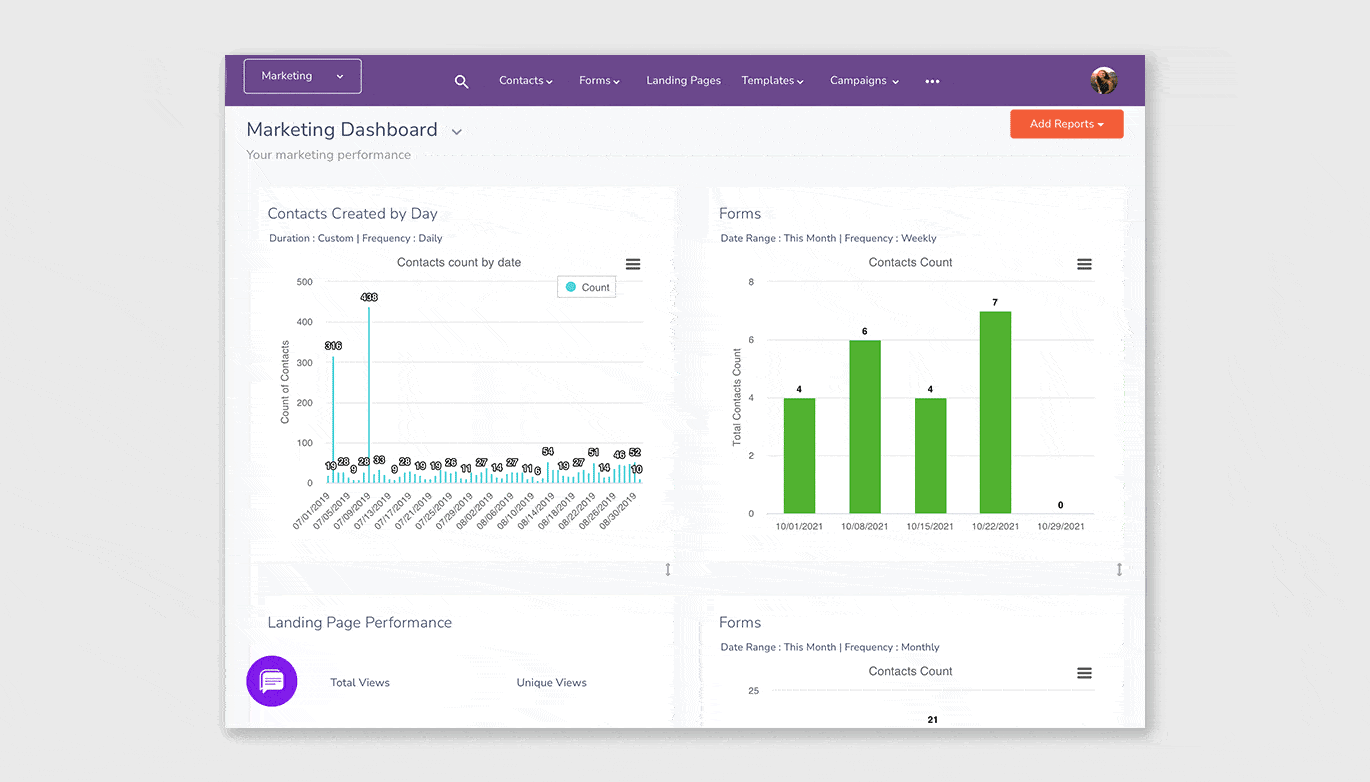
Task: Expand the Campaigns menu
Action: pyautogui.click(x=864, y=81)
